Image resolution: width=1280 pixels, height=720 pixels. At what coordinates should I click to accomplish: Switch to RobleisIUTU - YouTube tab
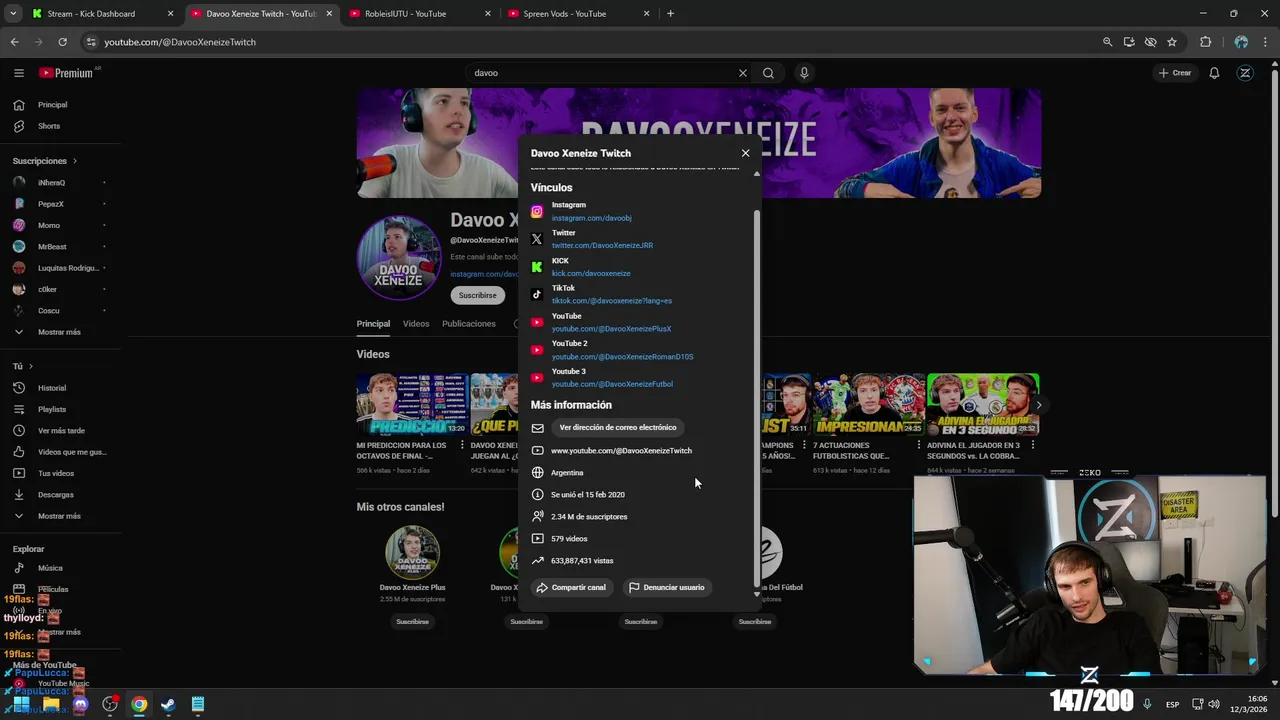[x=418, y=14]
